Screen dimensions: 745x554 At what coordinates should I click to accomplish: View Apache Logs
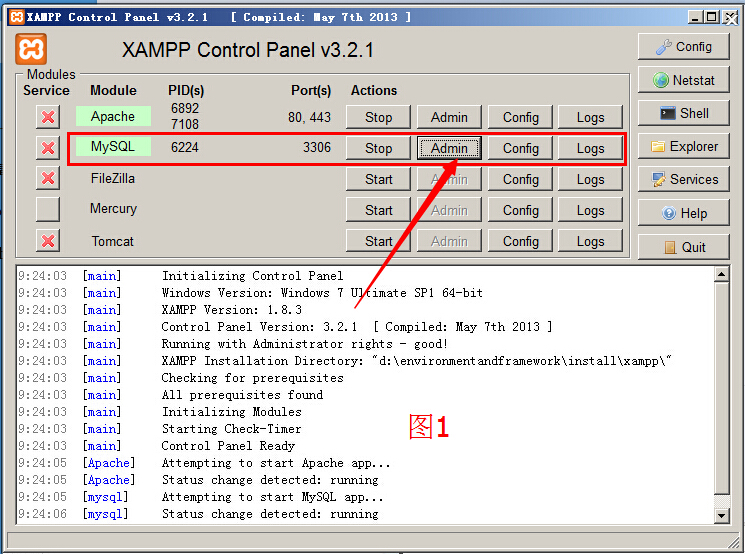[590, 117]
